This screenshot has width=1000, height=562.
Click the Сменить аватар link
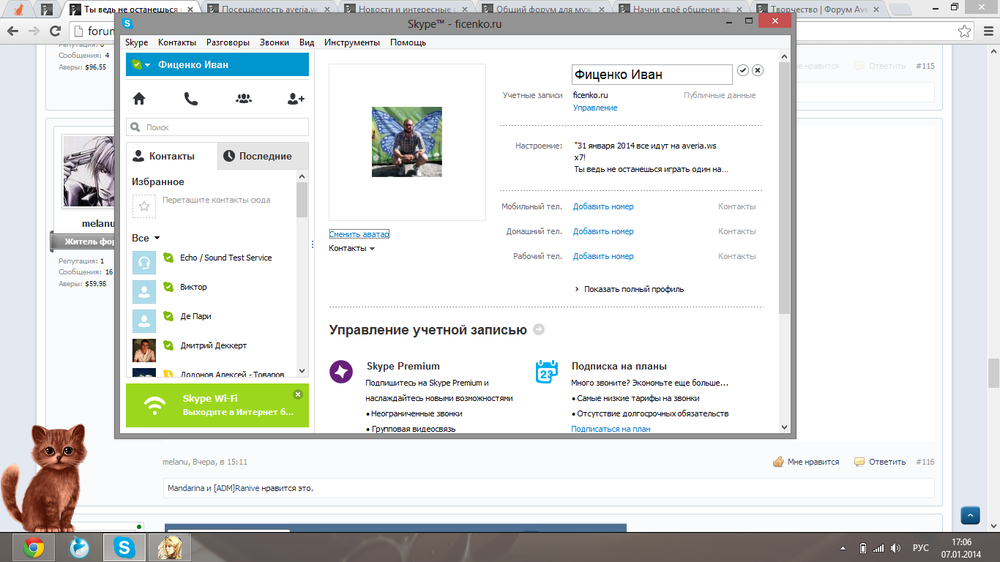[359, 234]
